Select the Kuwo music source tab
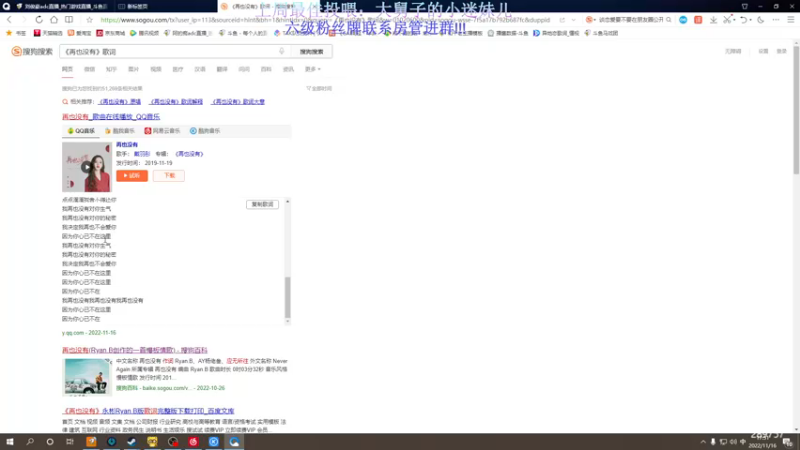Image resolution: width=800 pixels, height=450 pixels. point(119,131)
